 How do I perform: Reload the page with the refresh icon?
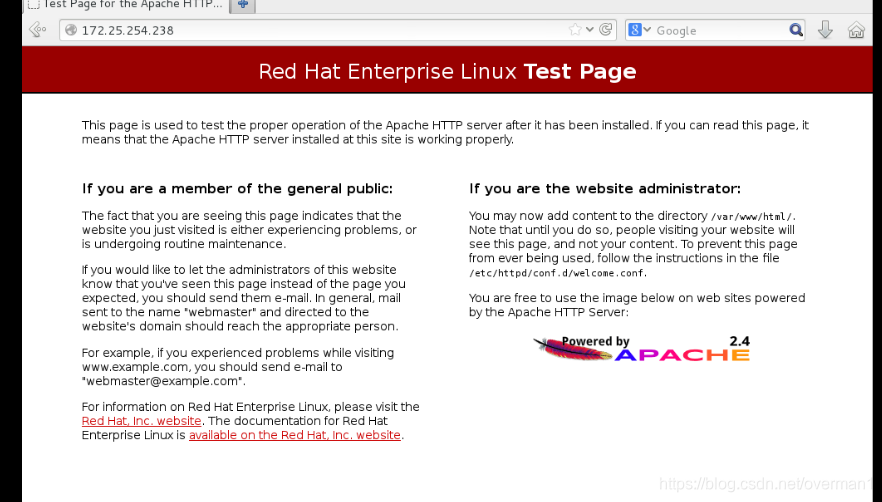(x=606, y=30)
